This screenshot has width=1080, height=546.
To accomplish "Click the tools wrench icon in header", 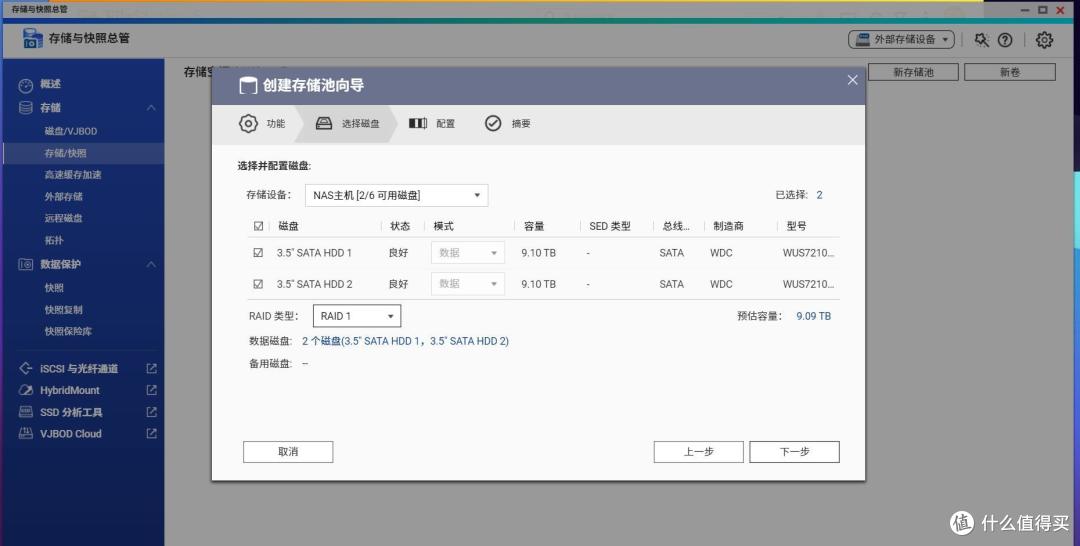I will [982, 40].
